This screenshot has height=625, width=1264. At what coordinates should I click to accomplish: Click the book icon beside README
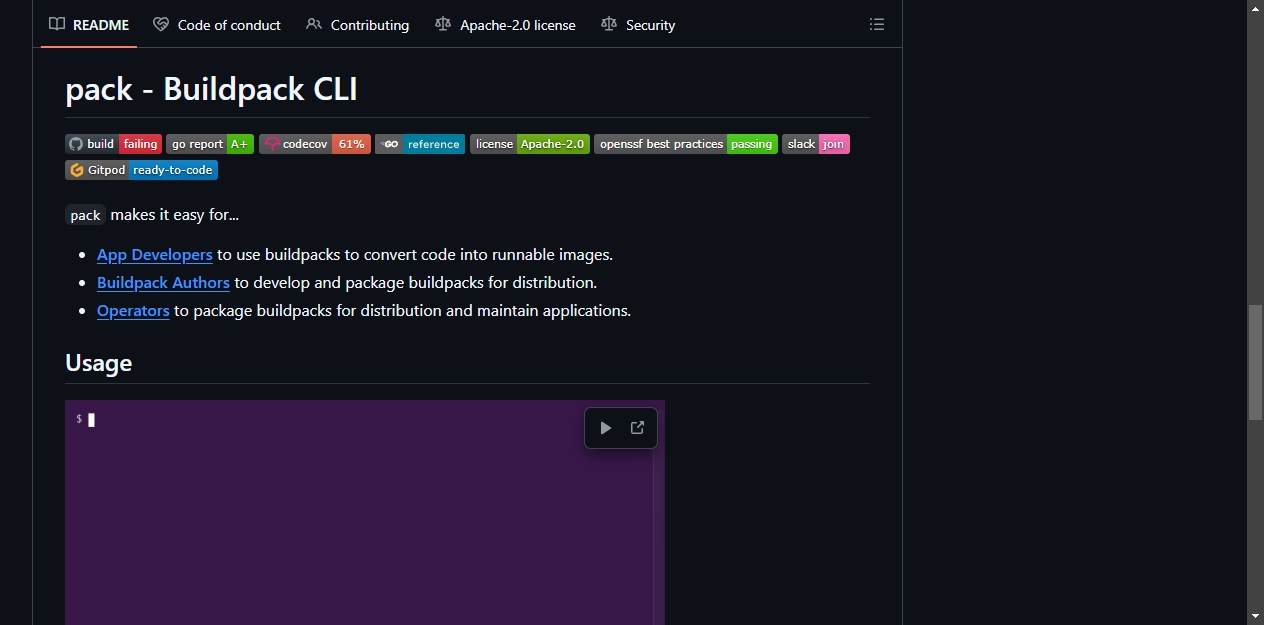click(x=57, y=24)
